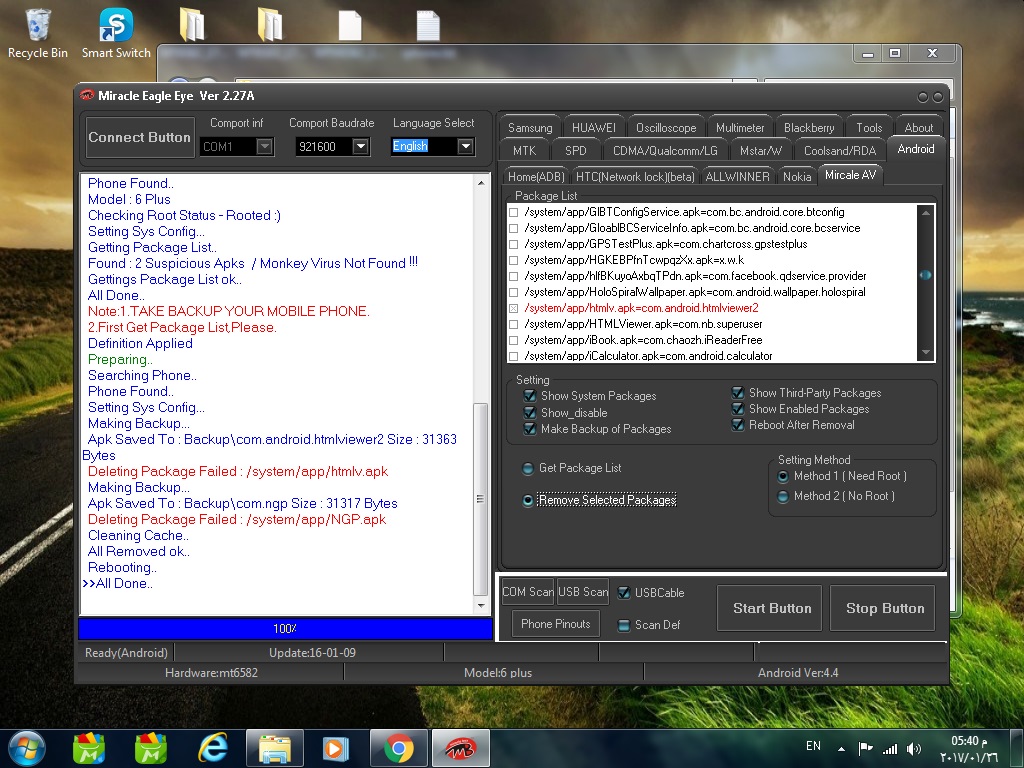Toggle the Scan Def checkbox
Screen dimensions: 1024x768
pyautogui.click(x=624, y=625)
